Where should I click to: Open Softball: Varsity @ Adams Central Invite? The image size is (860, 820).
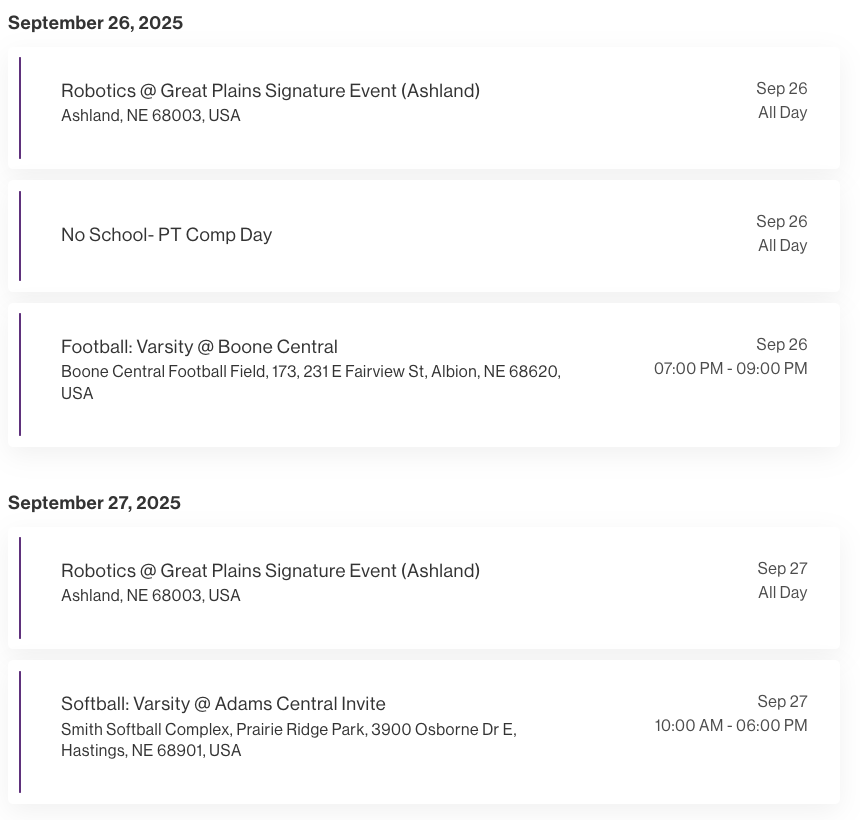[x=223, y=704]
